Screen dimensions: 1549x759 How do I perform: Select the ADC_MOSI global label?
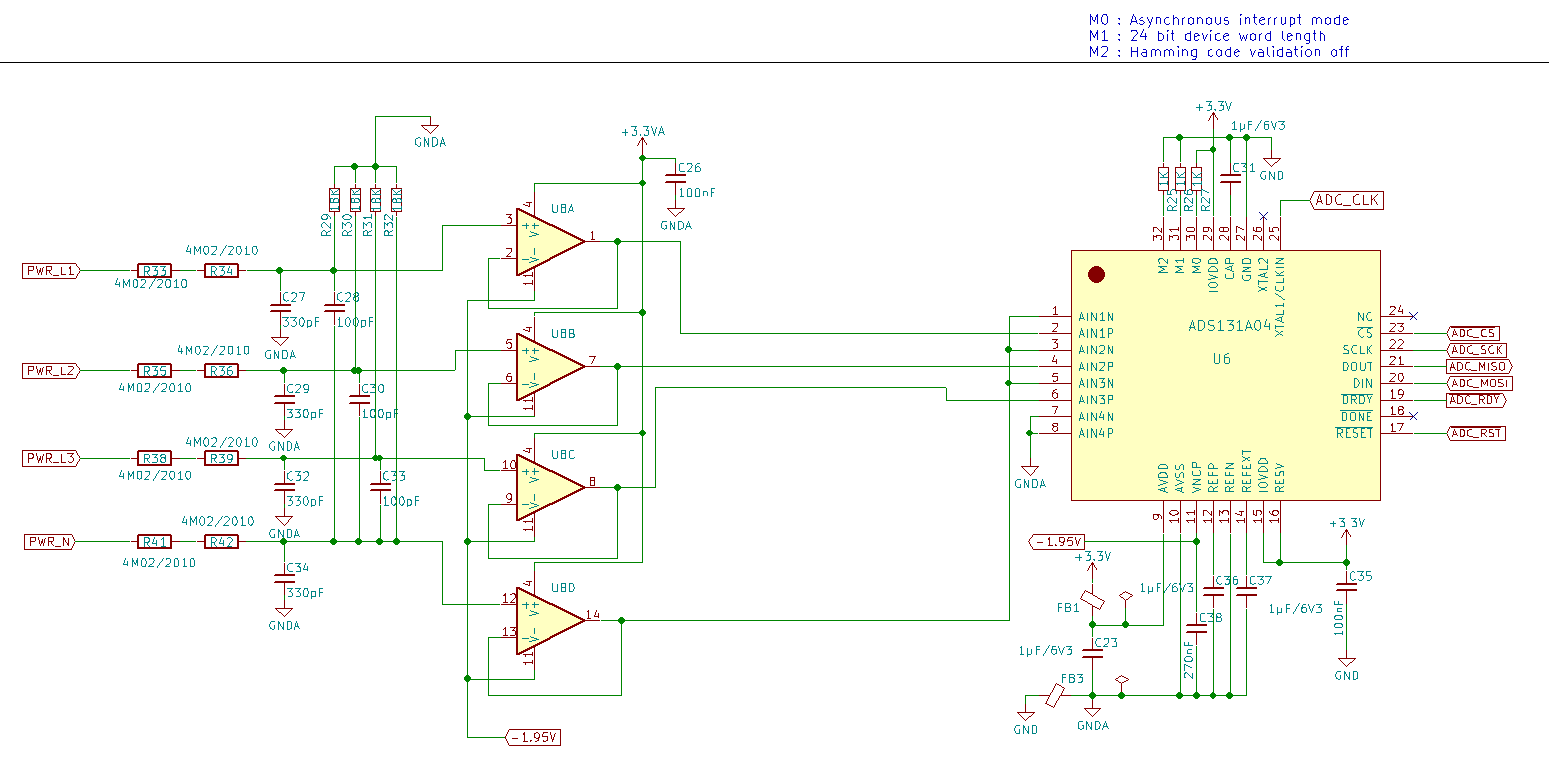coord(1480,383)
